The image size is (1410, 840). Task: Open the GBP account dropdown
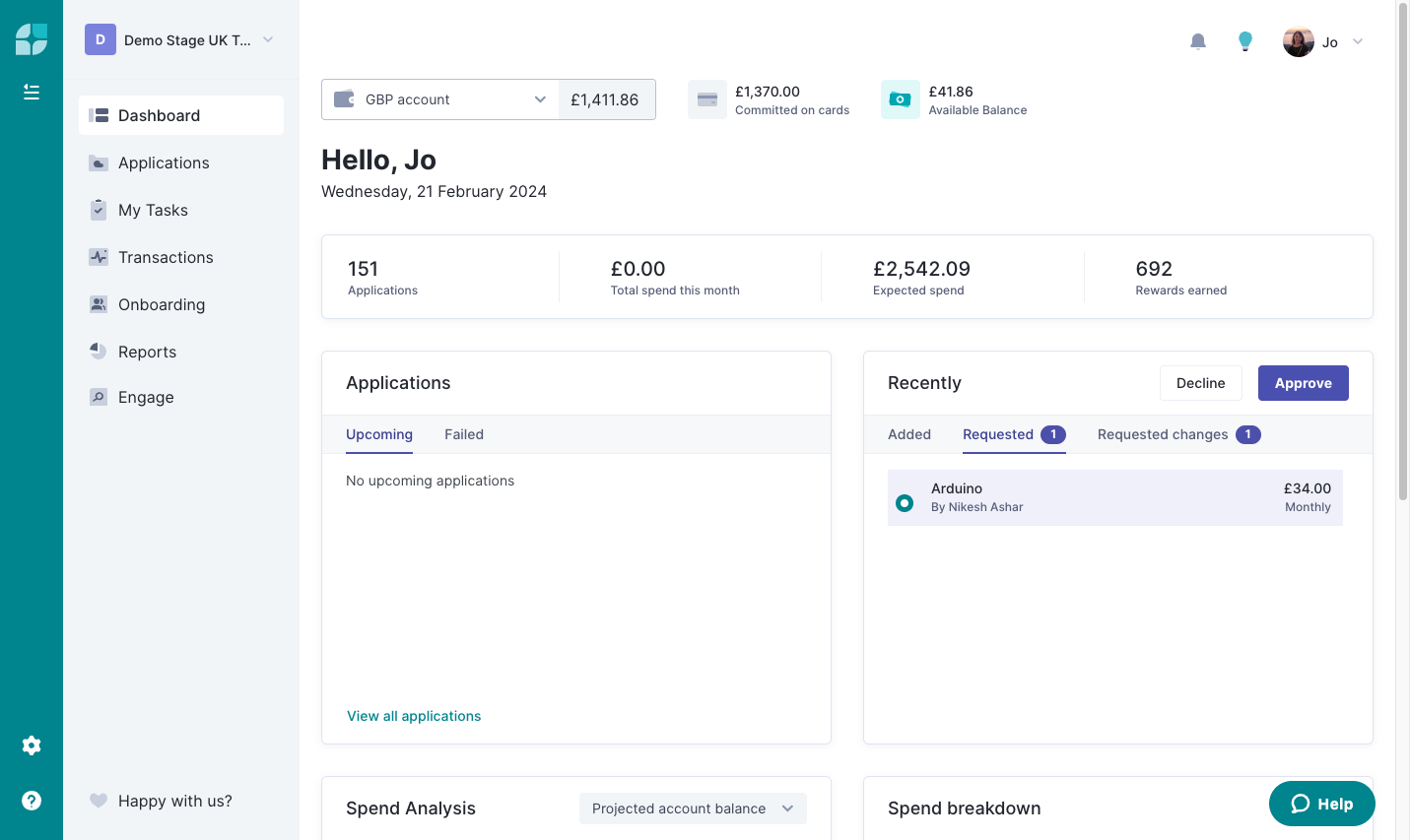click(x=440, y=99)
